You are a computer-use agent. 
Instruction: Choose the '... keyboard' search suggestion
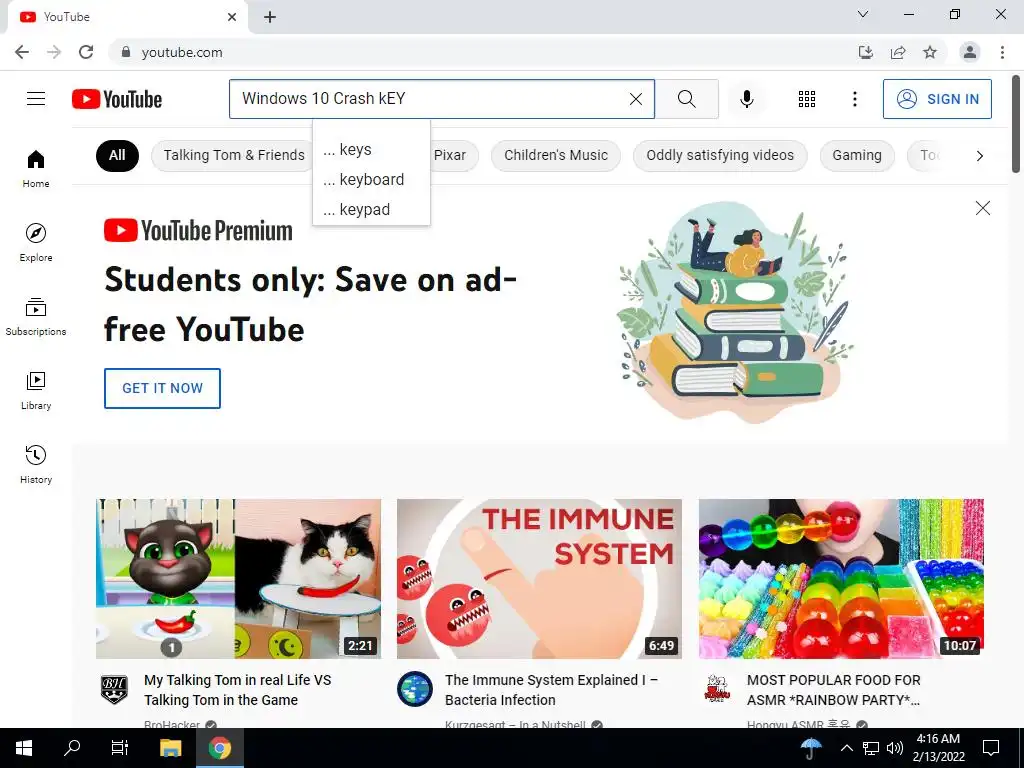coord(371,180)
